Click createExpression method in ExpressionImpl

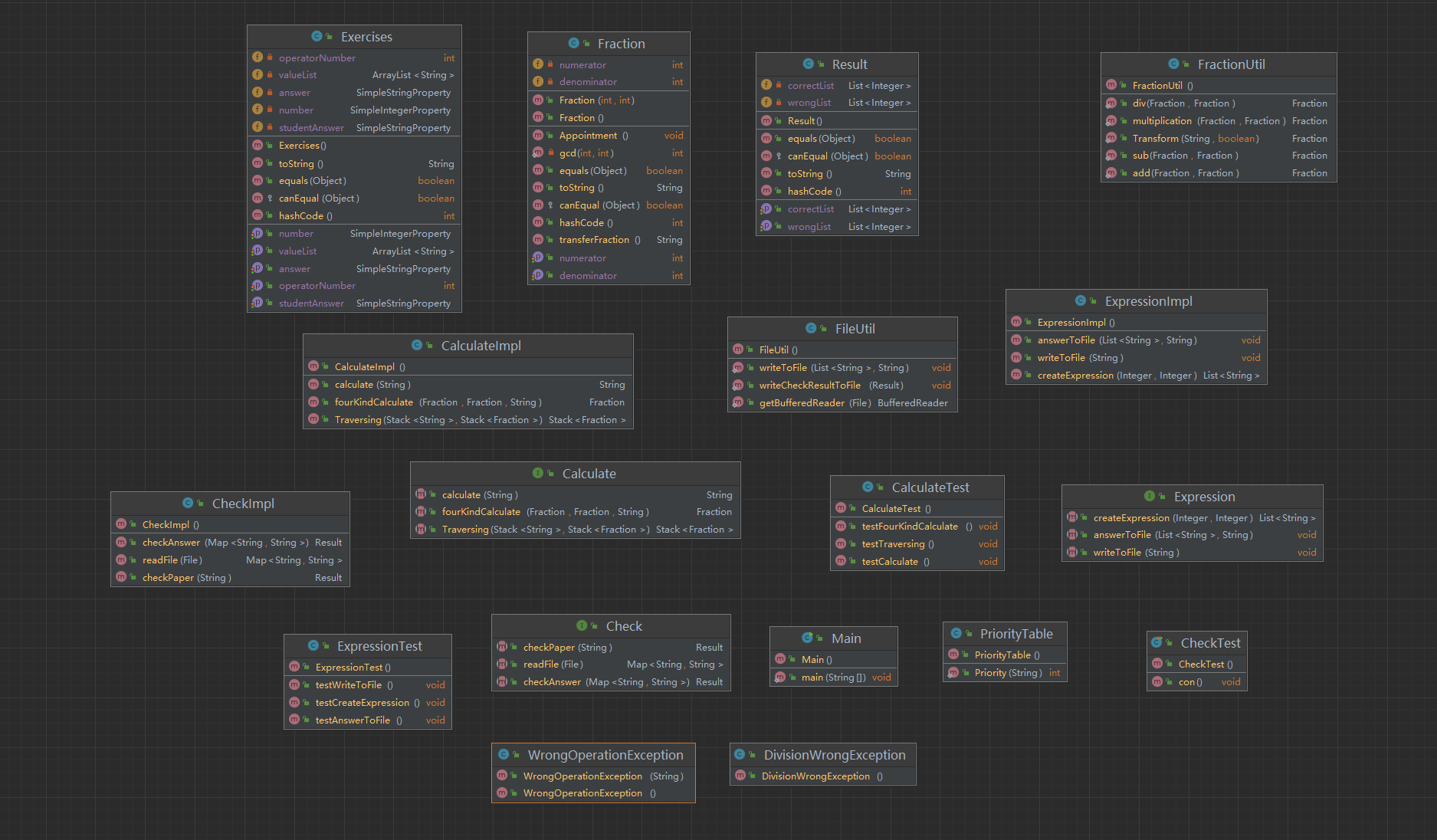tap(1137, 376)
